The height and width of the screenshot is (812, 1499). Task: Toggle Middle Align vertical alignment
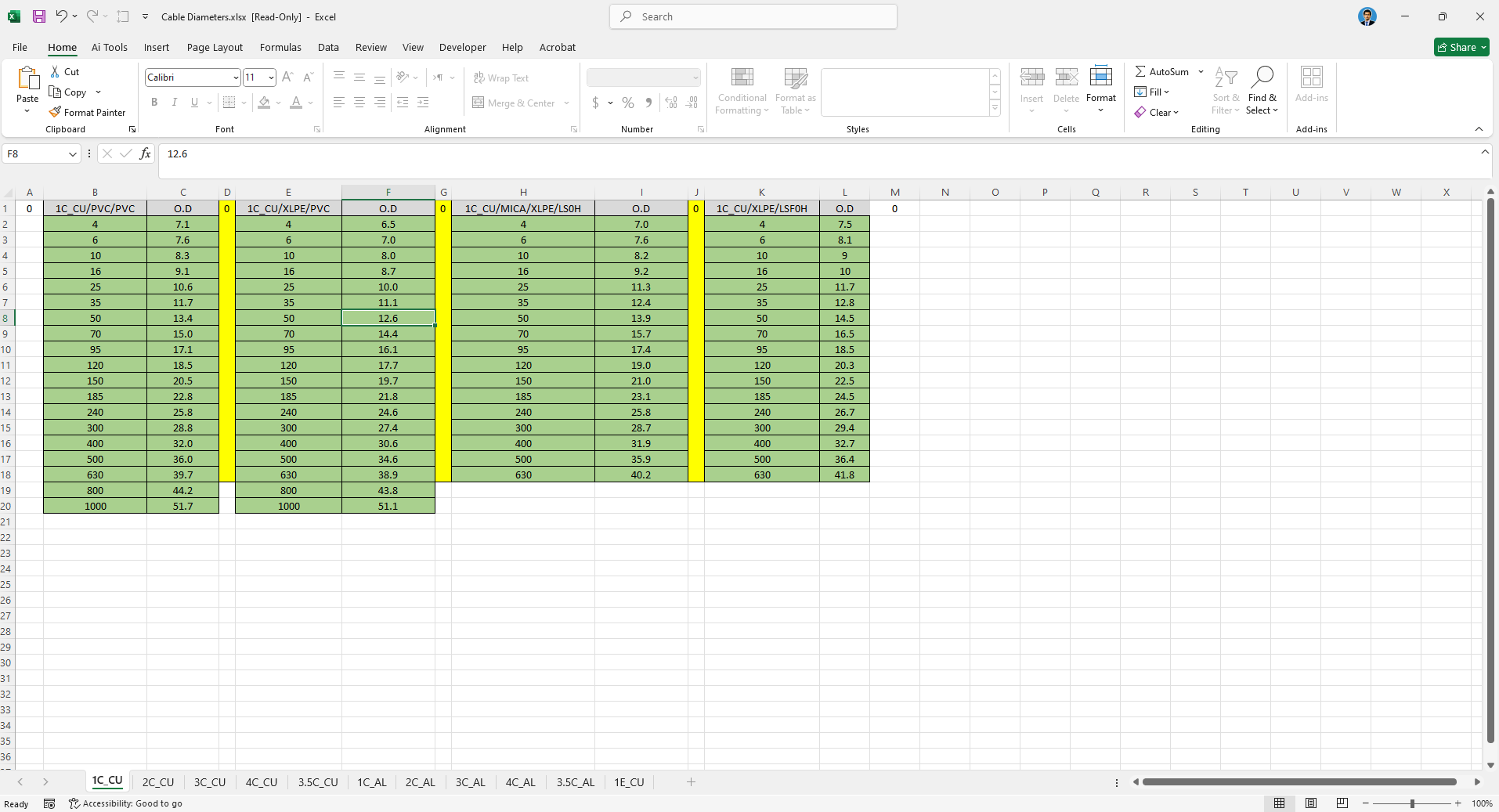click(x=359, y=77)
